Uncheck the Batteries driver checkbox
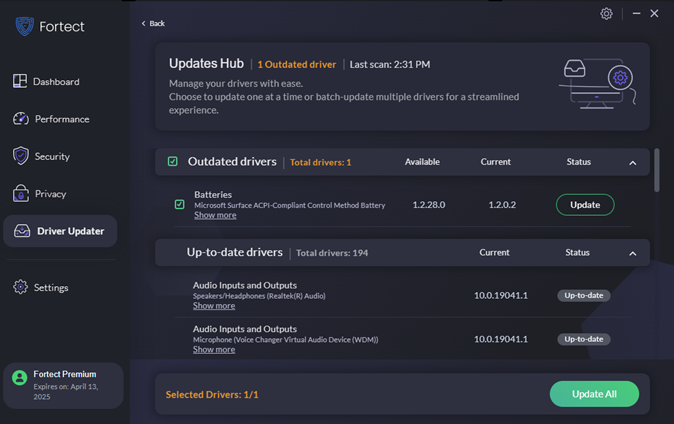 click(180, 205)
